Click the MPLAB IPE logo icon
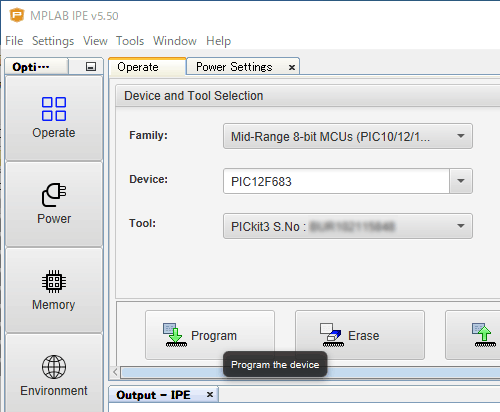500x412 pixels. point(17,15)
